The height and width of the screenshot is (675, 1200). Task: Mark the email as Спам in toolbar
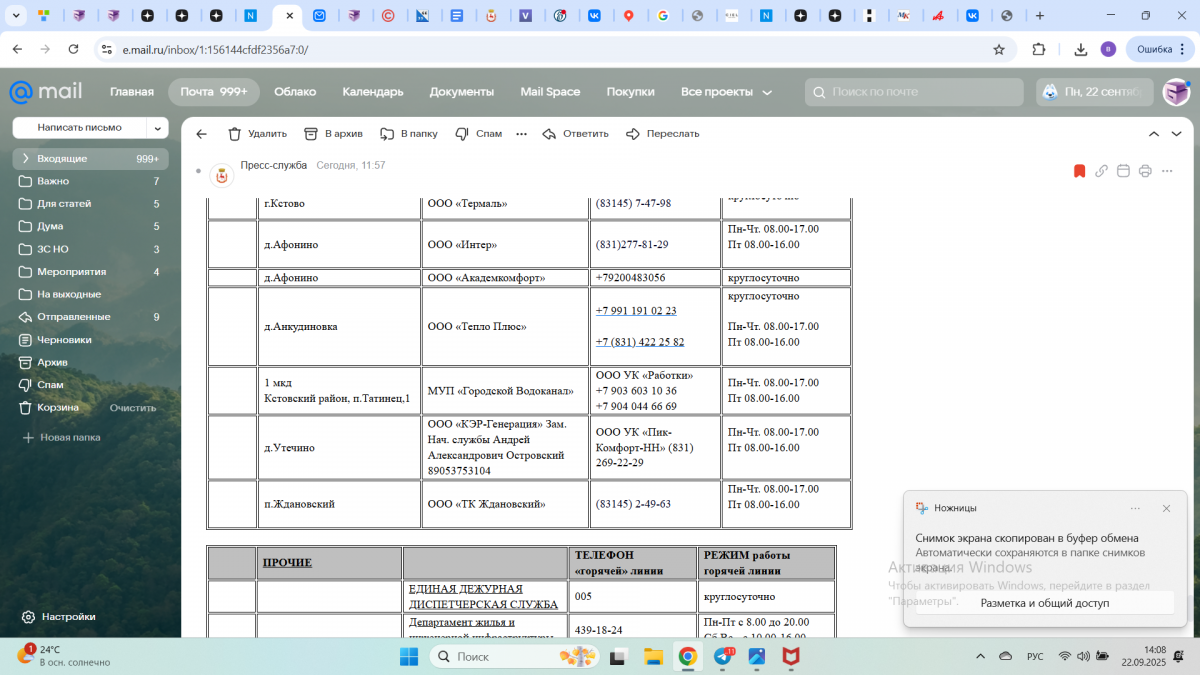(x=478, y=134)
